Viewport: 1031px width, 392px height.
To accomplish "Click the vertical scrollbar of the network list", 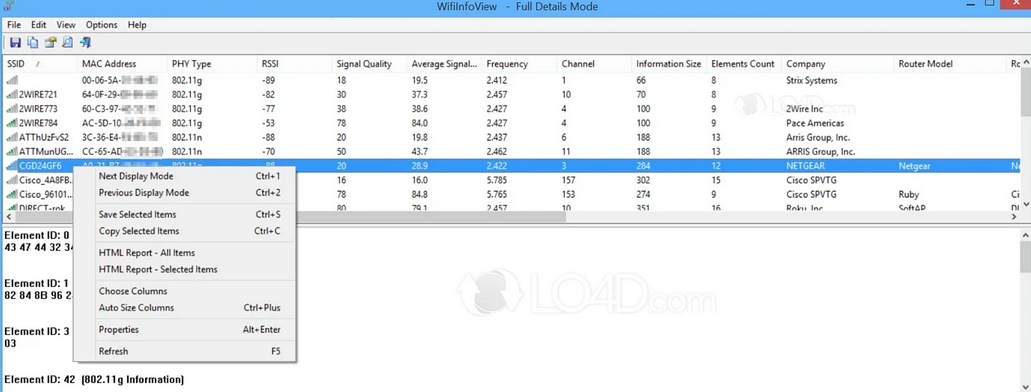I will 1025,135.
